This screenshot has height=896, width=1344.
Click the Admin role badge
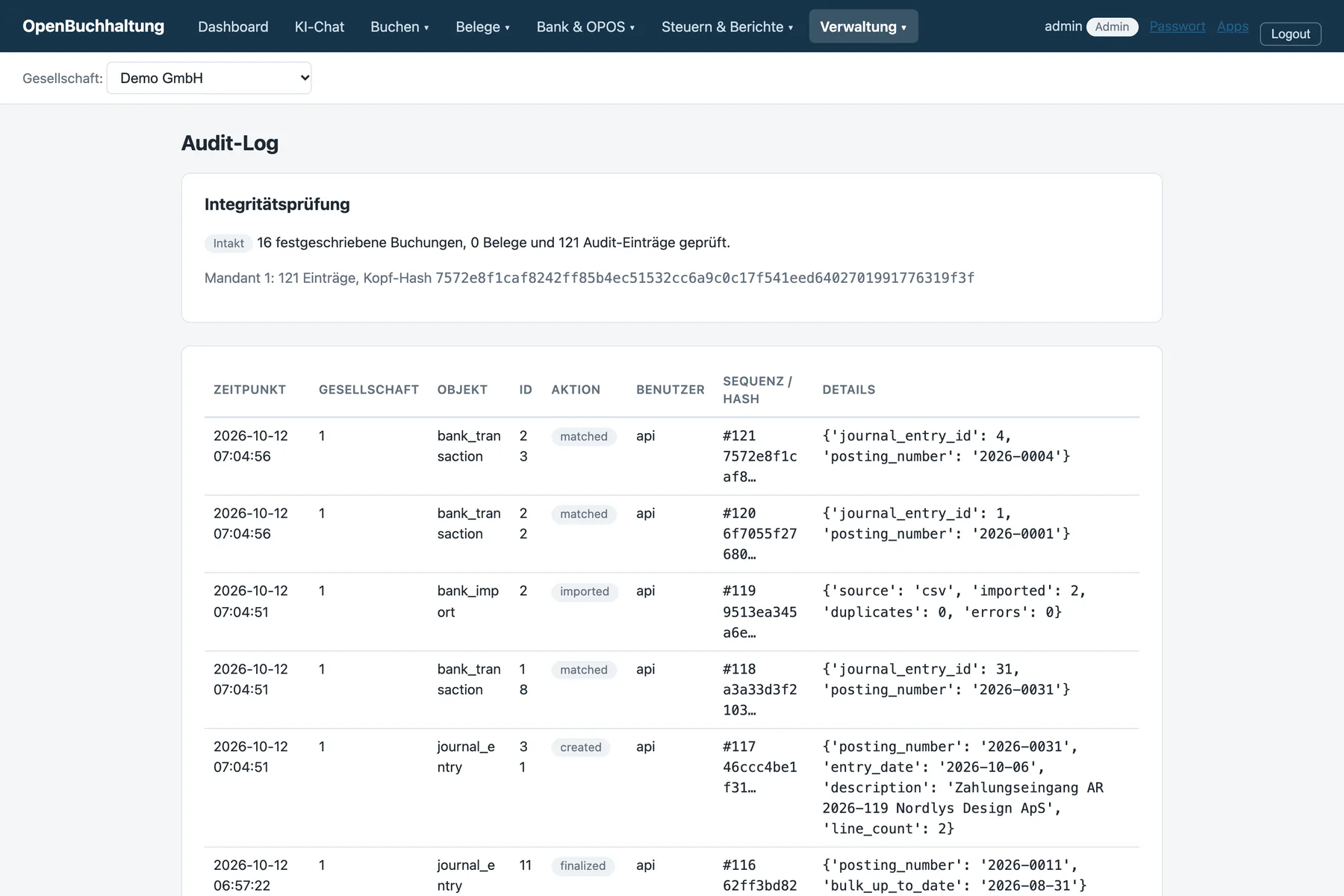click(x=1112, y=27)
